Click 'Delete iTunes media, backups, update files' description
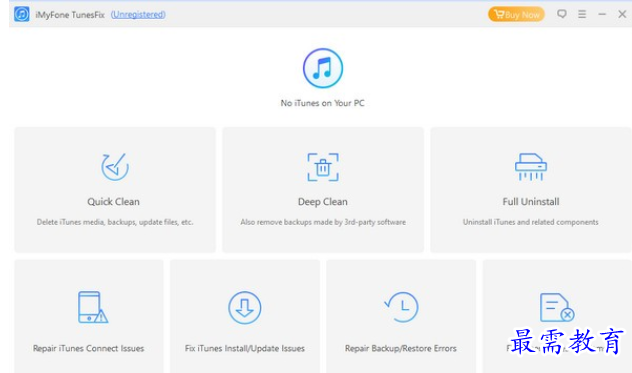The image size is (632, 373). coord(115,222)
